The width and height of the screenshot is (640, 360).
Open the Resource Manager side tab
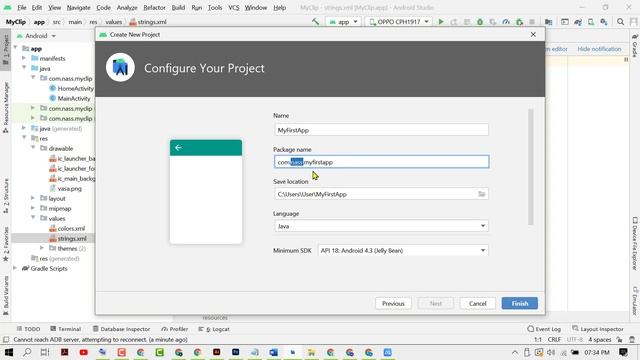click(x=6, y=107)
